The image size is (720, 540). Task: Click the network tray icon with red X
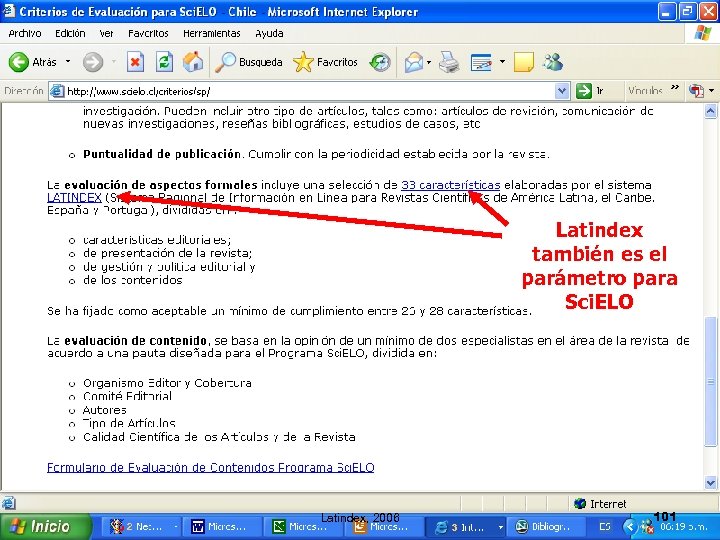pos(647,527)
